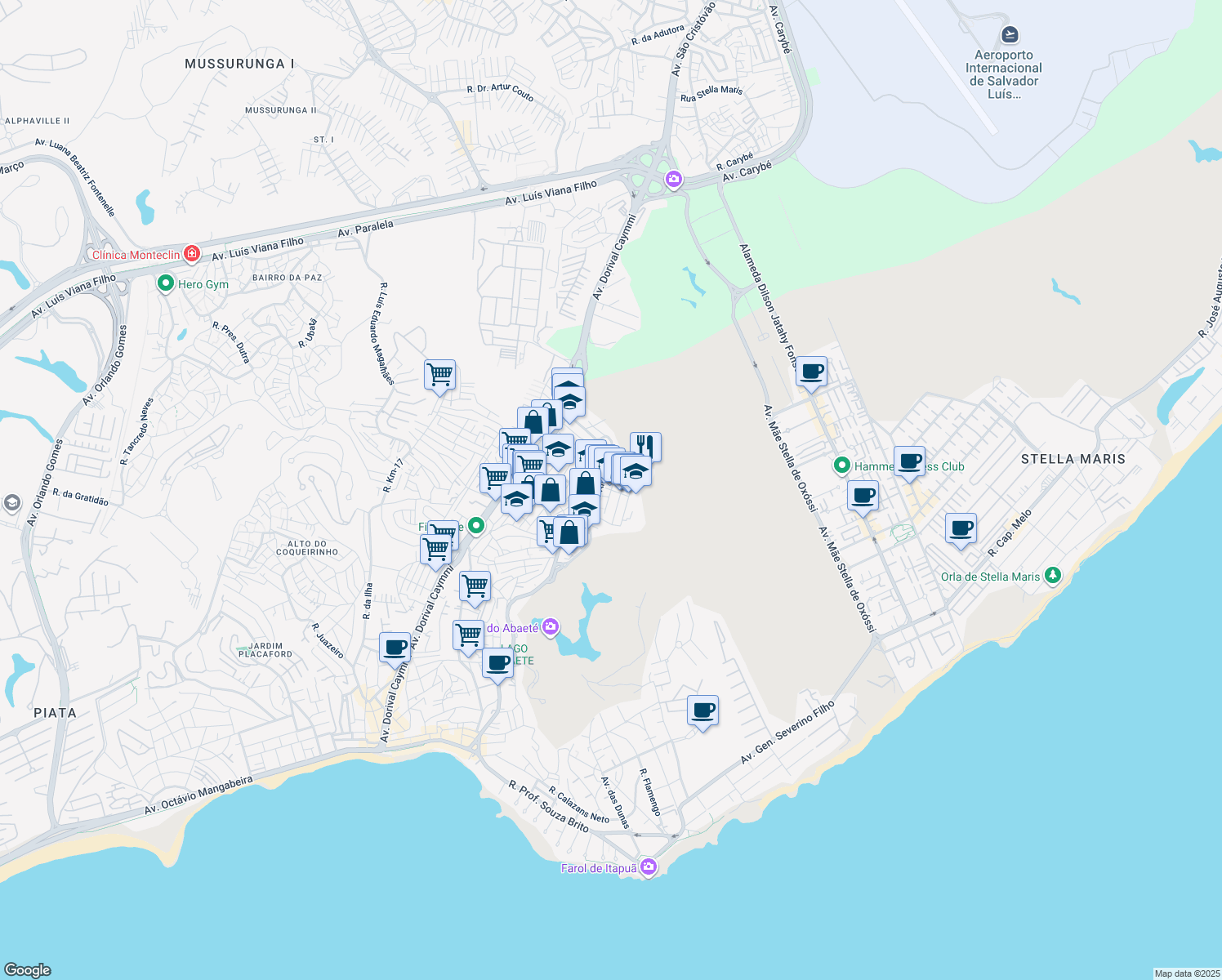Select the Hammer Fitness Club green marker
Viewport: 1222px width, 980px height.
tap(841, 465)
